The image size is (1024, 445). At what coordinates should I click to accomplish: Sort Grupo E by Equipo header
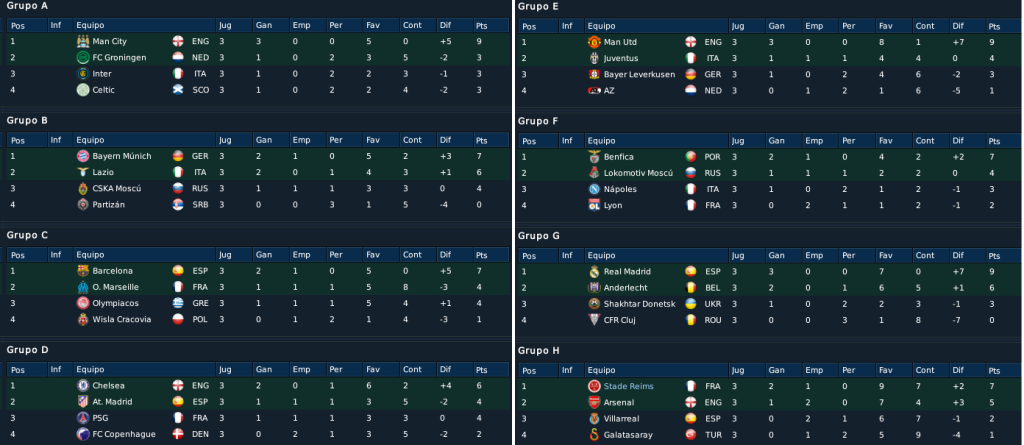coord(656,26)
